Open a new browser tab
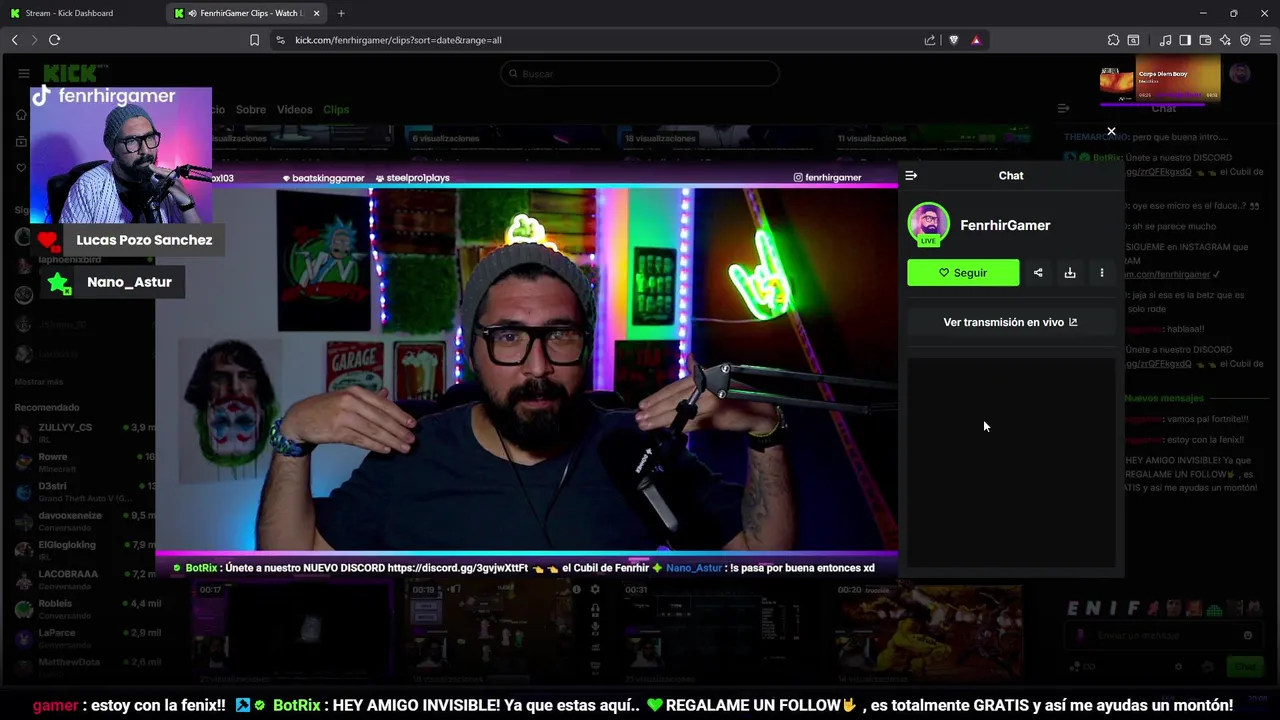This screenshot has height=720, width=1280. [341, 13]
